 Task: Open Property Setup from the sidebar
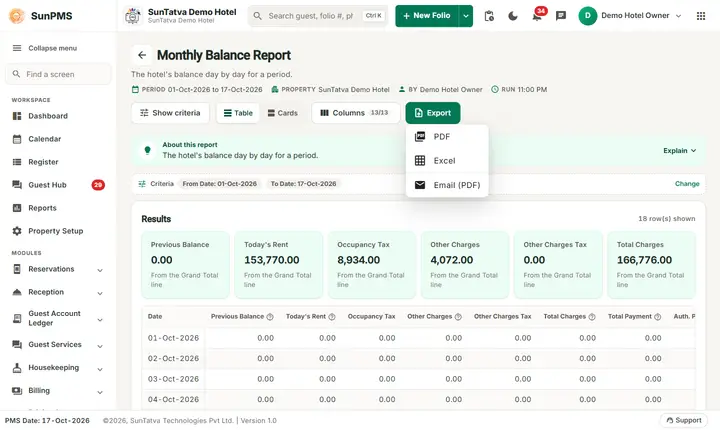click(x=58, y=231)
